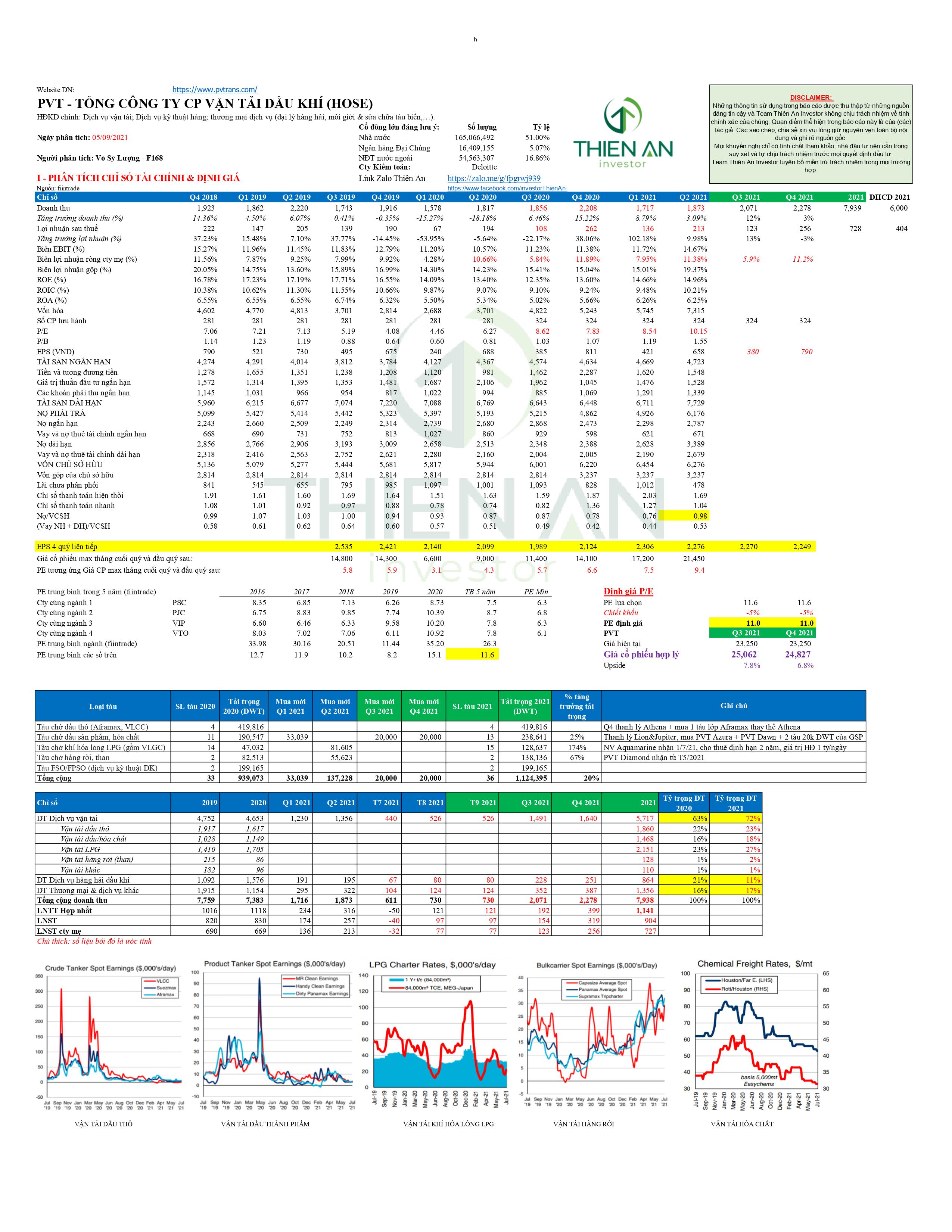
Task: Click the 25,062 fair price value
Action: (x=743, y=654)
